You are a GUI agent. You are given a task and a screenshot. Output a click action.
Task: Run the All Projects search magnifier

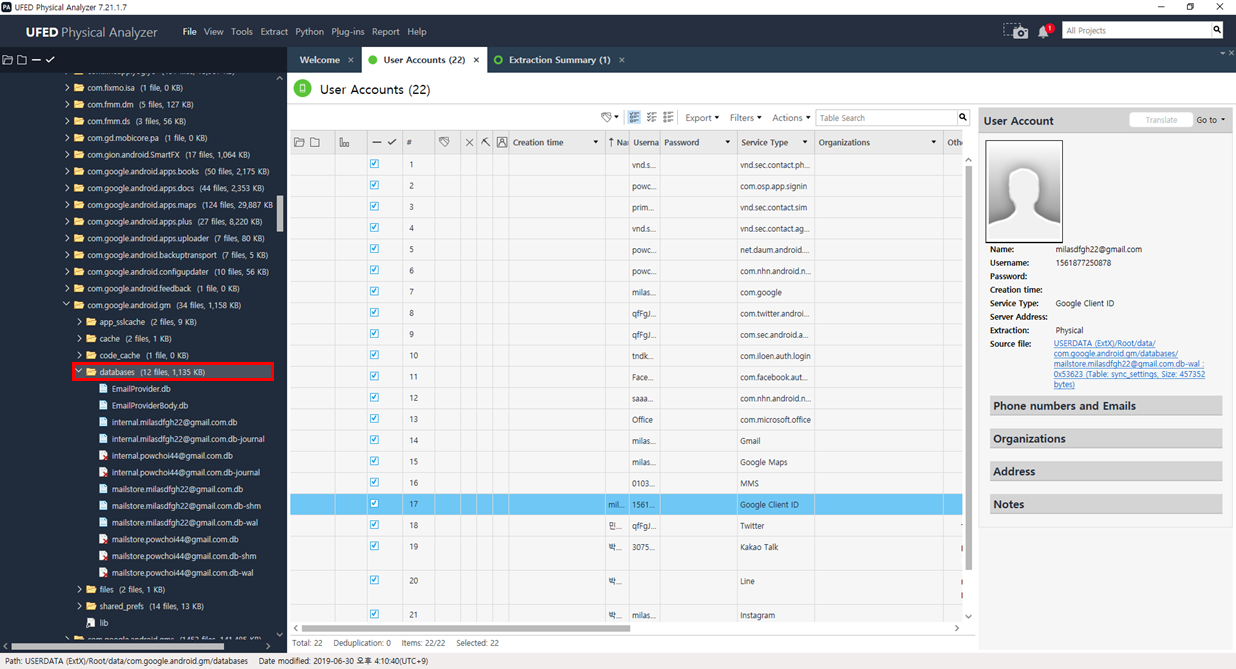[1217, 30]
